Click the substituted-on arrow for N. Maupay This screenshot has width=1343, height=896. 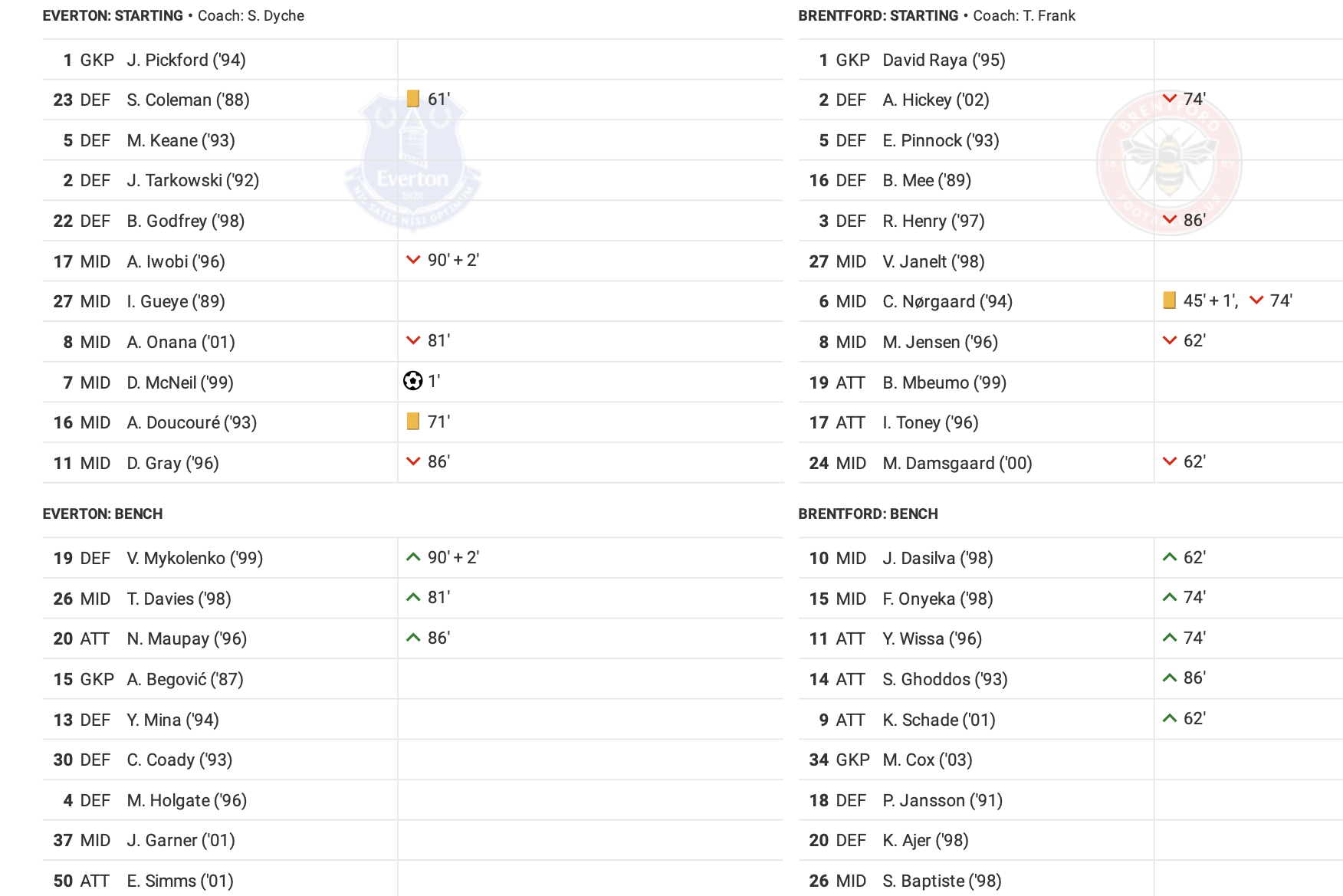[x=413, y=638]
